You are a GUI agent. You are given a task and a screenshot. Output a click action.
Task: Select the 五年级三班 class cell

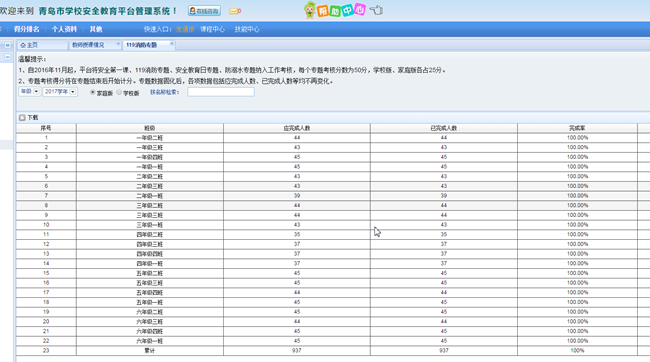[150, 283]
